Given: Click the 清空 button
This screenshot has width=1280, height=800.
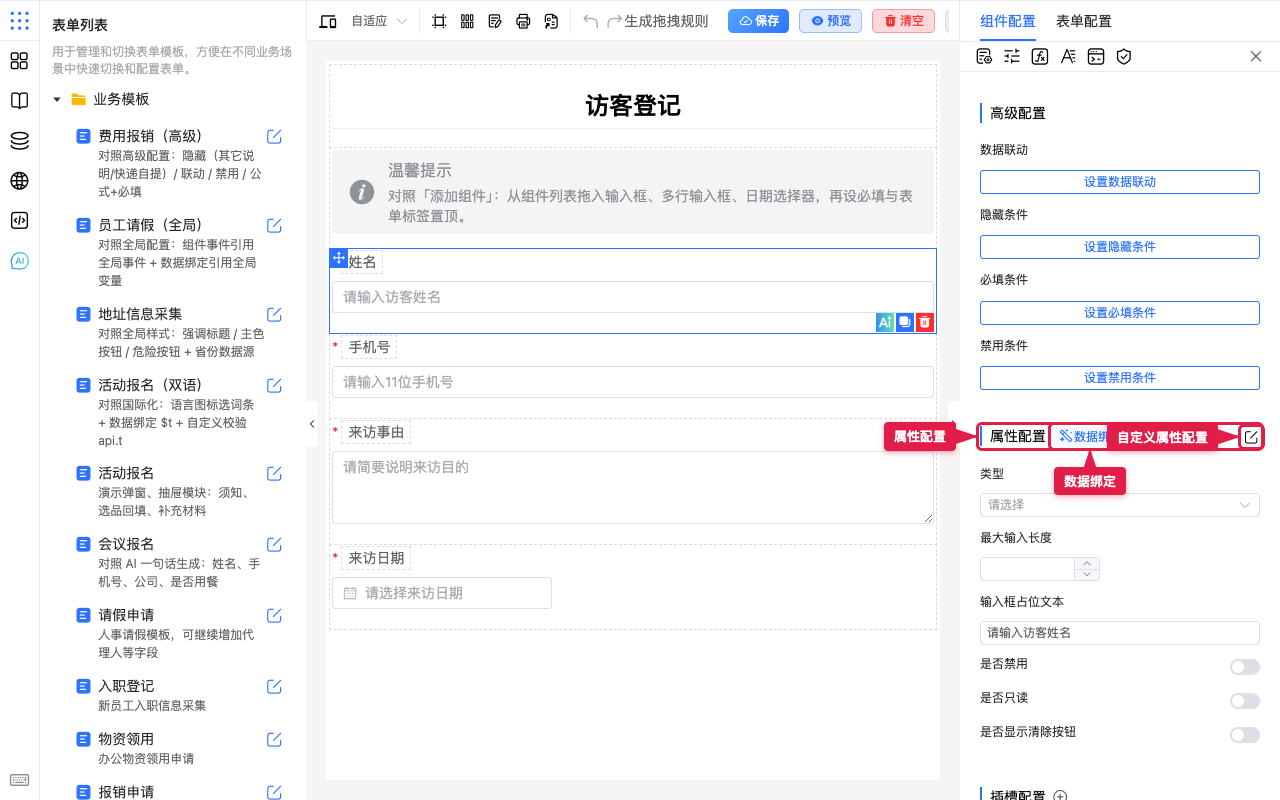Looking at the screenshot, I should click(x=903, y=21).
